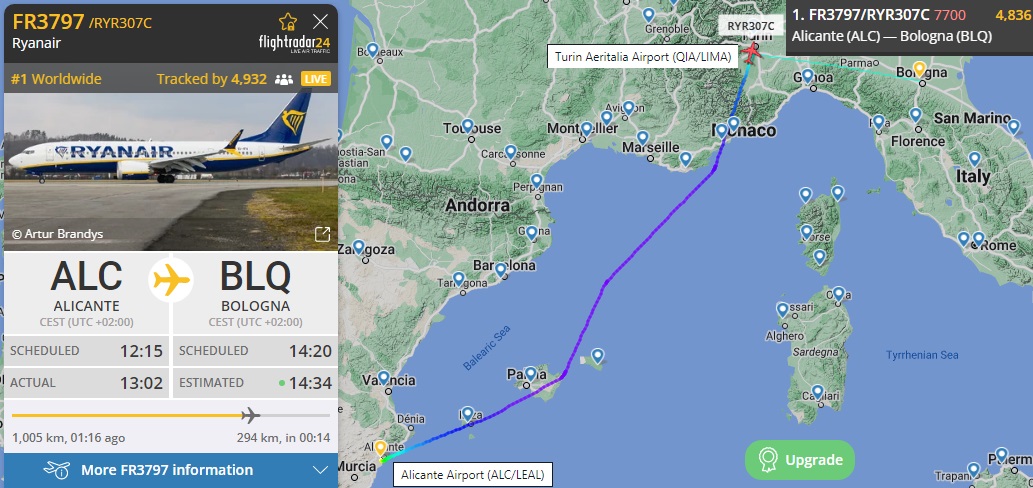Click the Marseille airport pin

[x=642, y=138]
